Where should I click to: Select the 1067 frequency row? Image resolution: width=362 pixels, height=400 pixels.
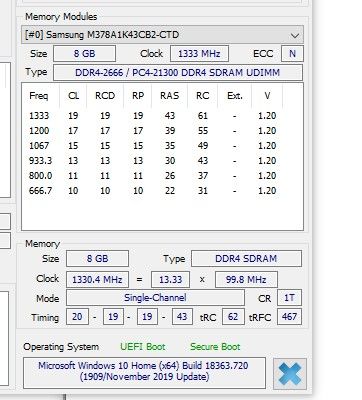pos(153,146)
